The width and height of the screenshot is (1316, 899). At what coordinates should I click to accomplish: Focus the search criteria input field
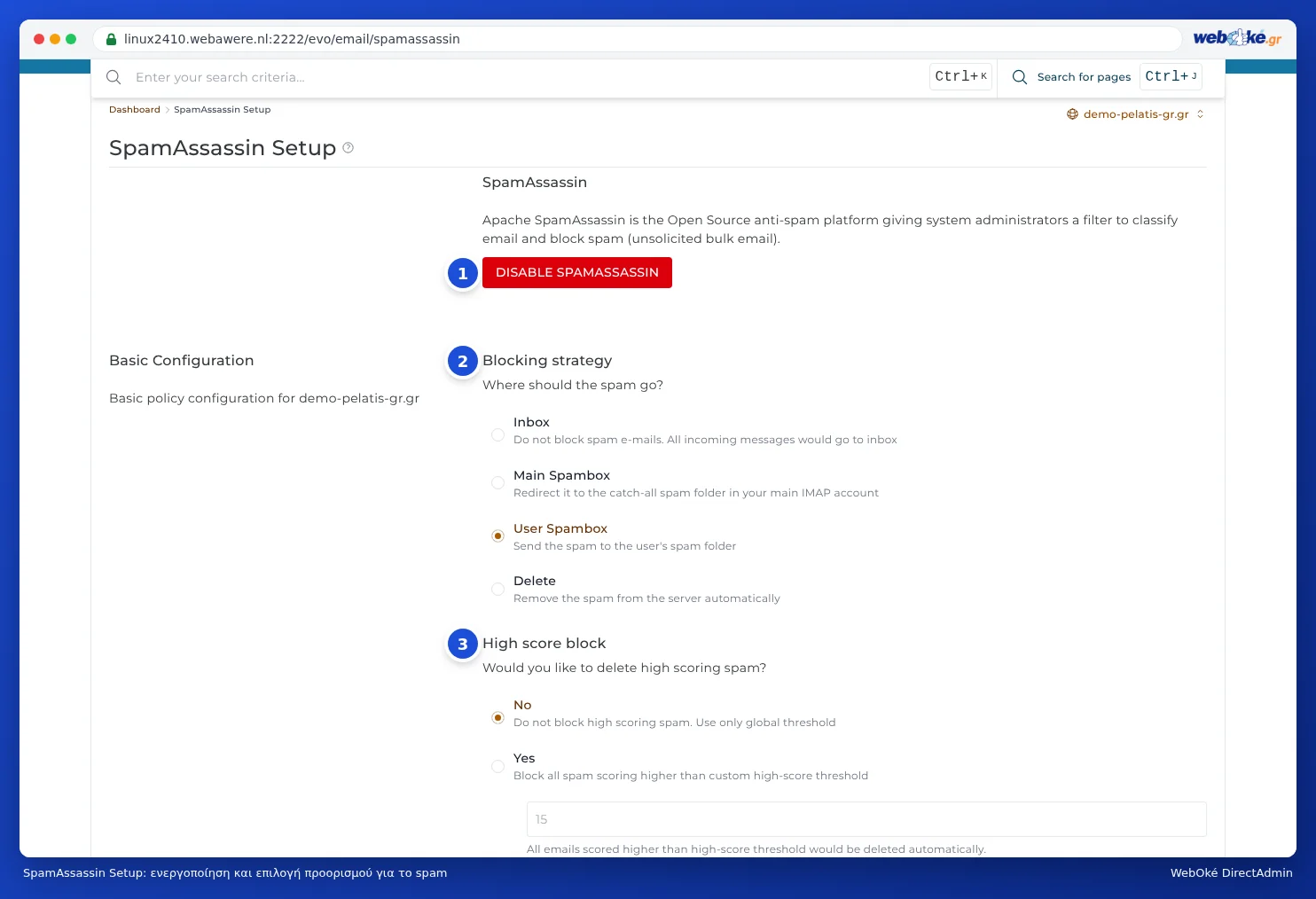pos(528,77)
